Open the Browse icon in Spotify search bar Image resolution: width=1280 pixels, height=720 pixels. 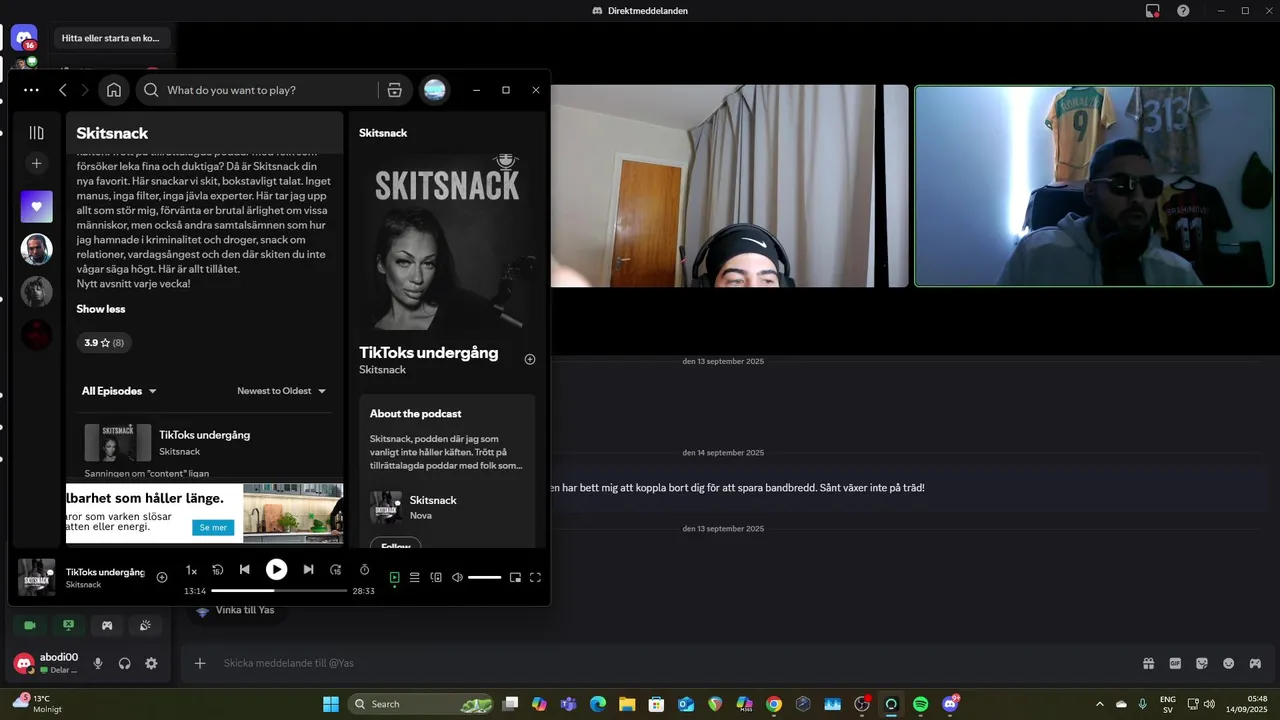tap(394, 90)
